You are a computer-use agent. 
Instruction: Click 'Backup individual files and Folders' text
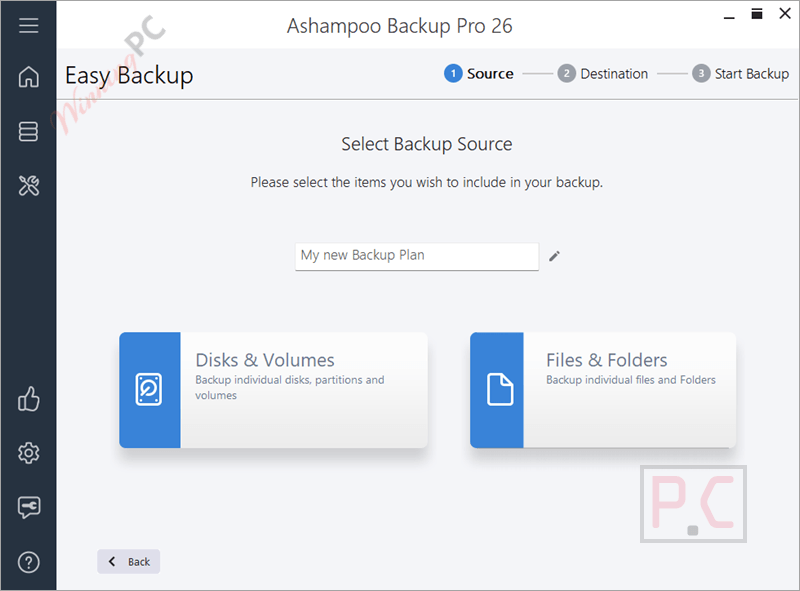(631, 380)
